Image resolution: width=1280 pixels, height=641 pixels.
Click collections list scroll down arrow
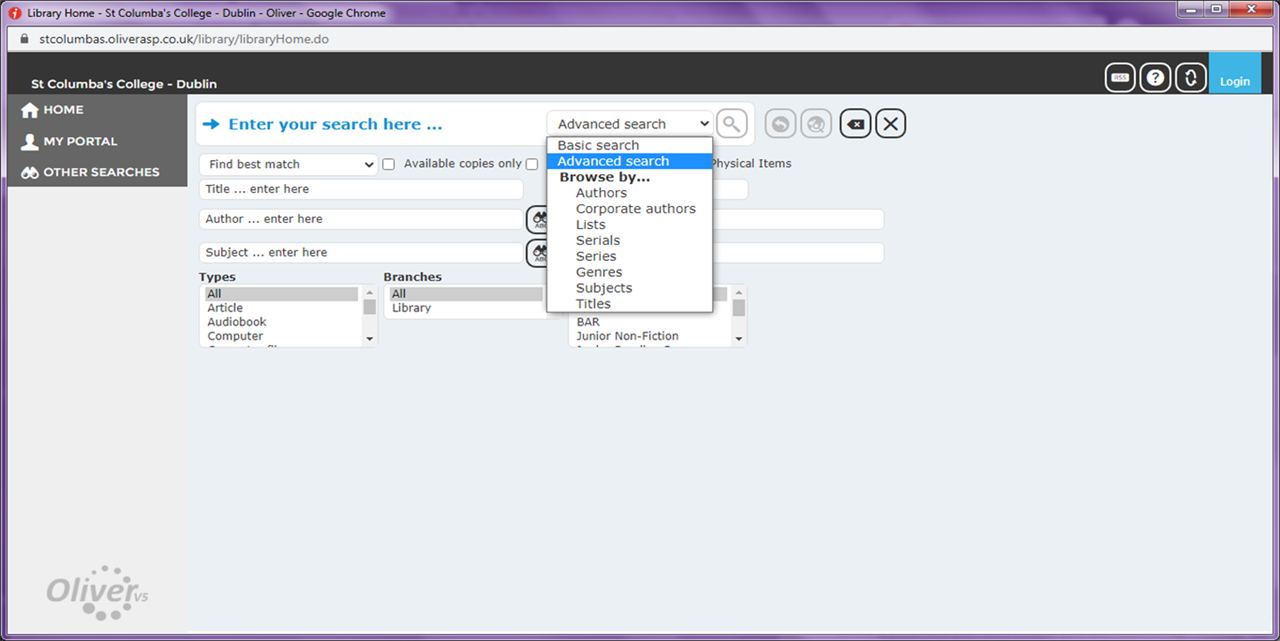point(739,339)
